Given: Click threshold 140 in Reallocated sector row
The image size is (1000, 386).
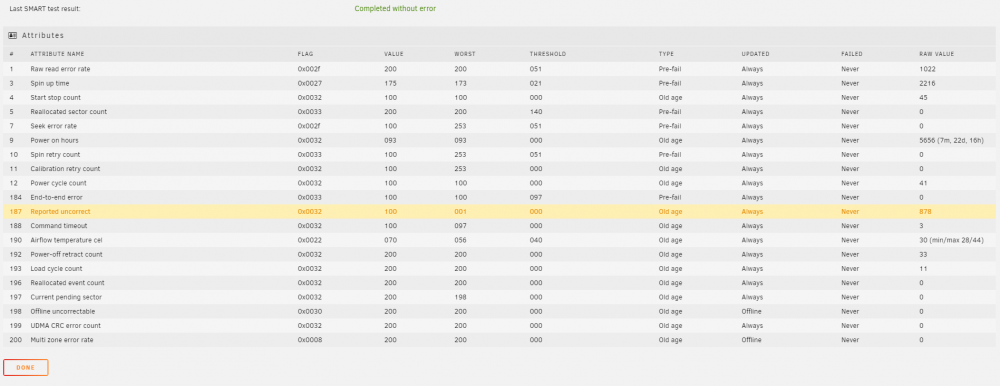Looking at the screenshot, I should tap(535, 112).
